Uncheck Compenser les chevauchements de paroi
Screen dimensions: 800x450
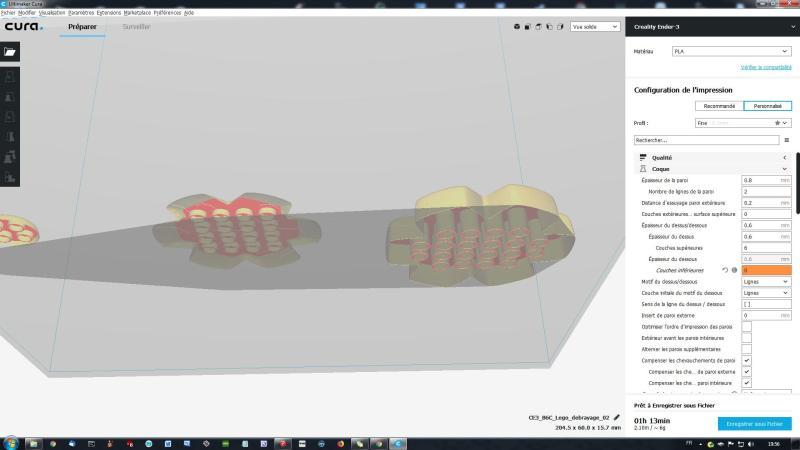(746, 360)
